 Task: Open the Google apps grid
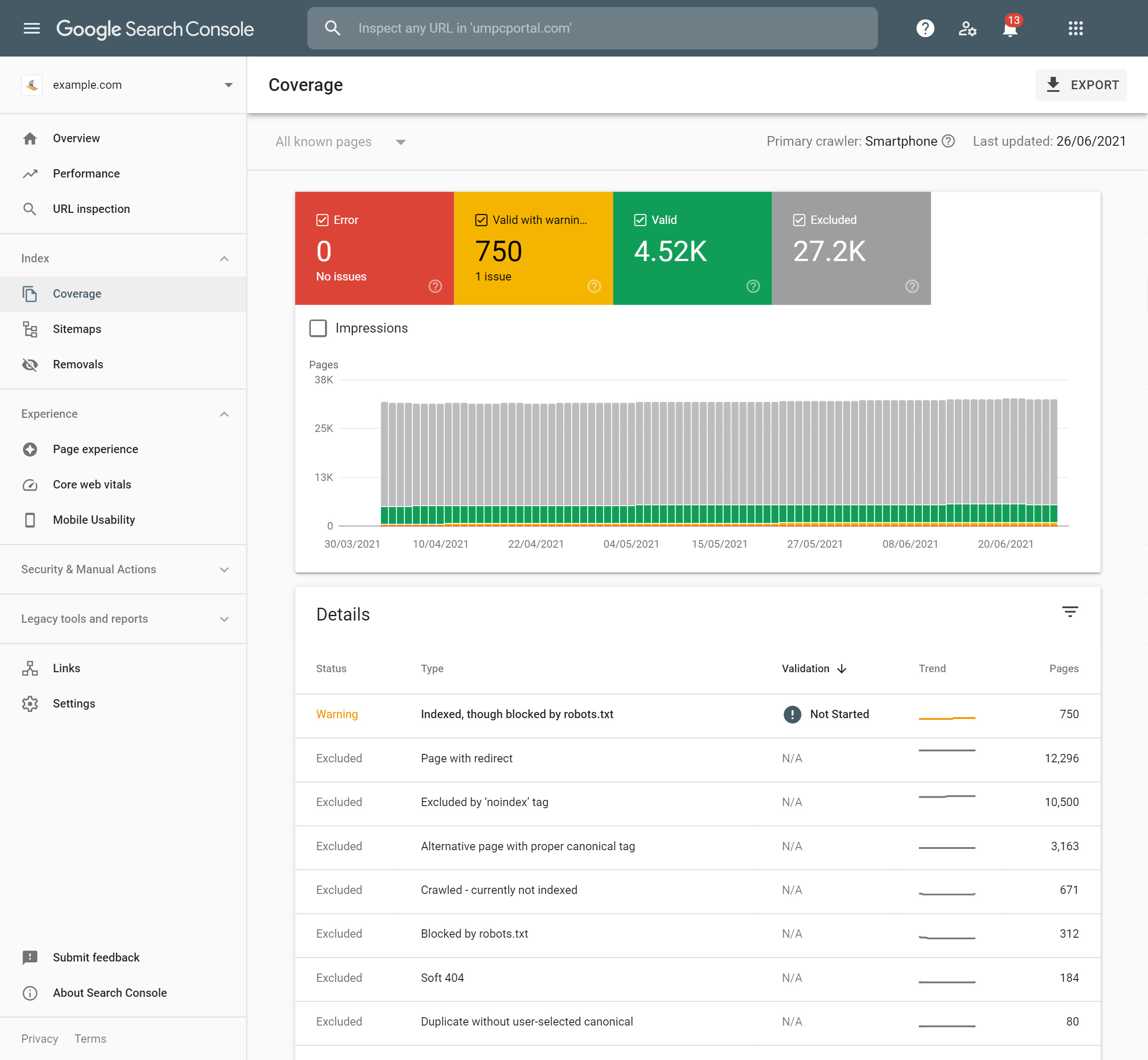point(1076,28)
